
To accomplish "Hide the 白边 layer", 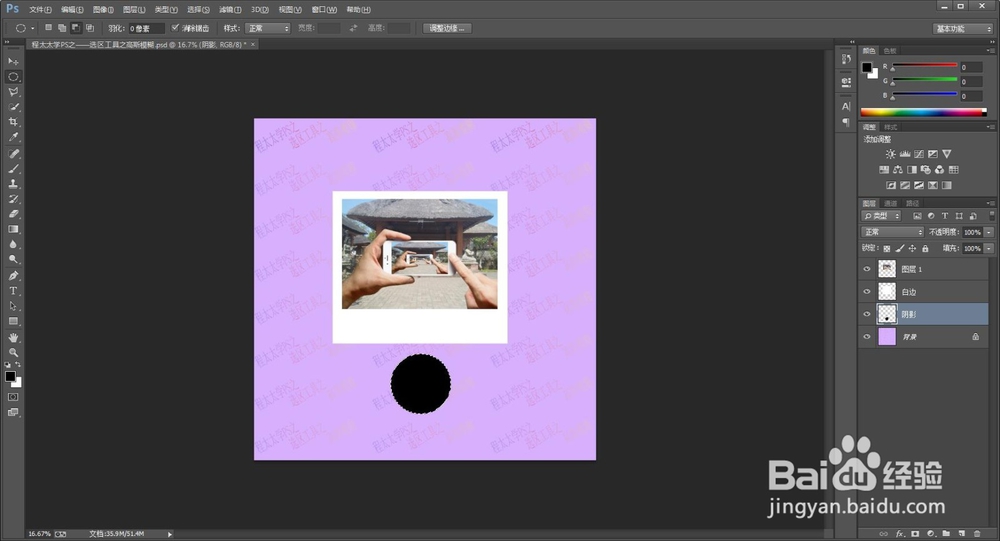I will tap(867, 292).
